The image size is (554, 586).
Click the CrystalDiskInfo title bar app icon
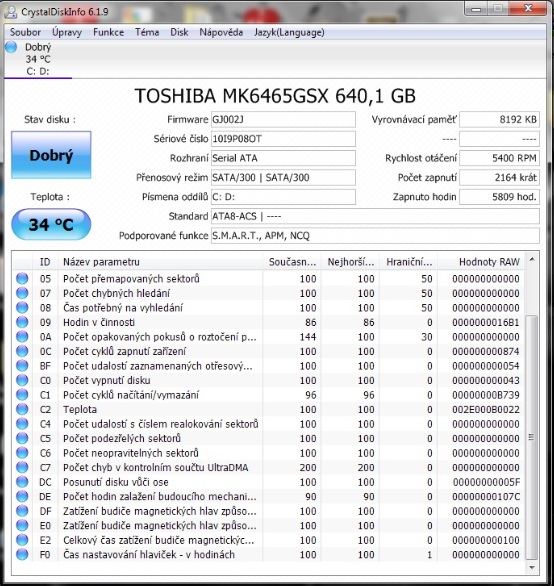tap(10, 12)
